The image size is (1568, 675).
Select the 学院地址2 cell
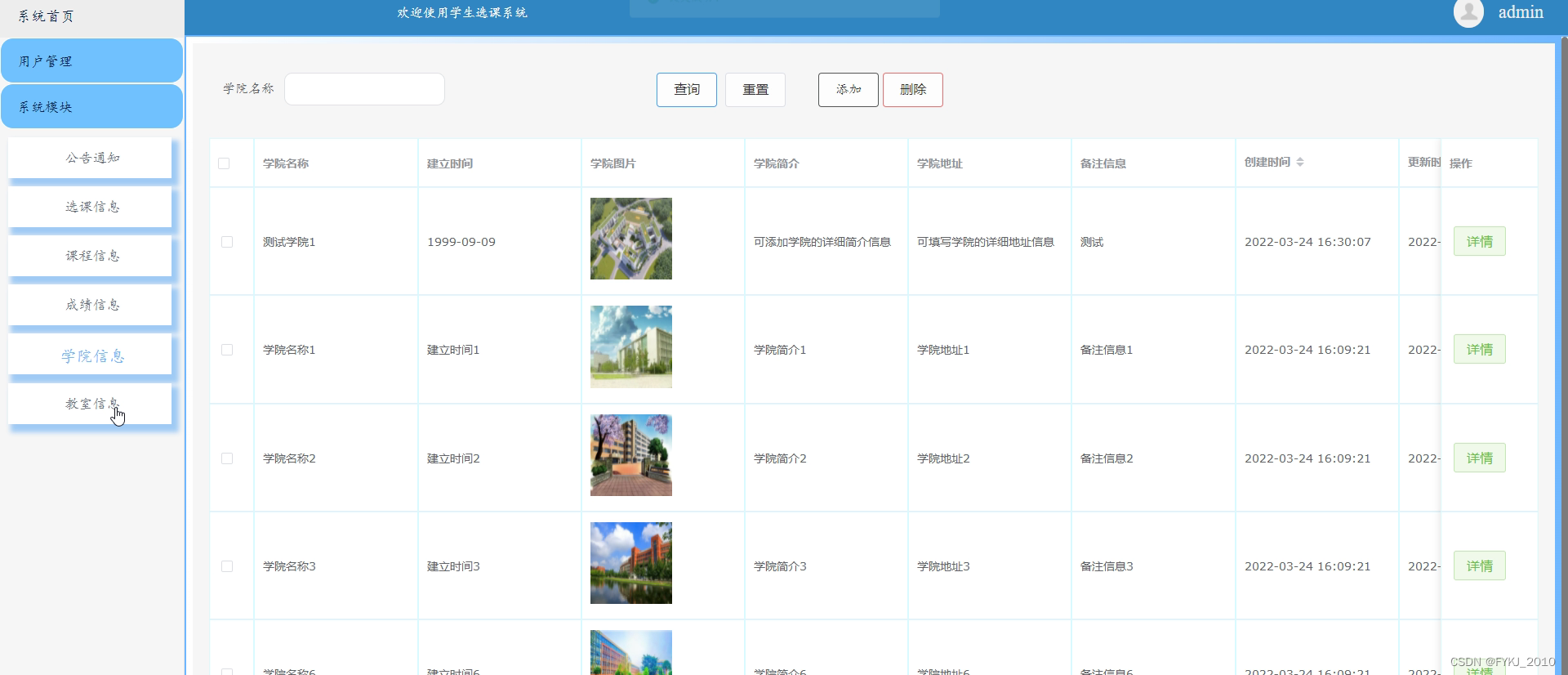click(x=943, y=458)
